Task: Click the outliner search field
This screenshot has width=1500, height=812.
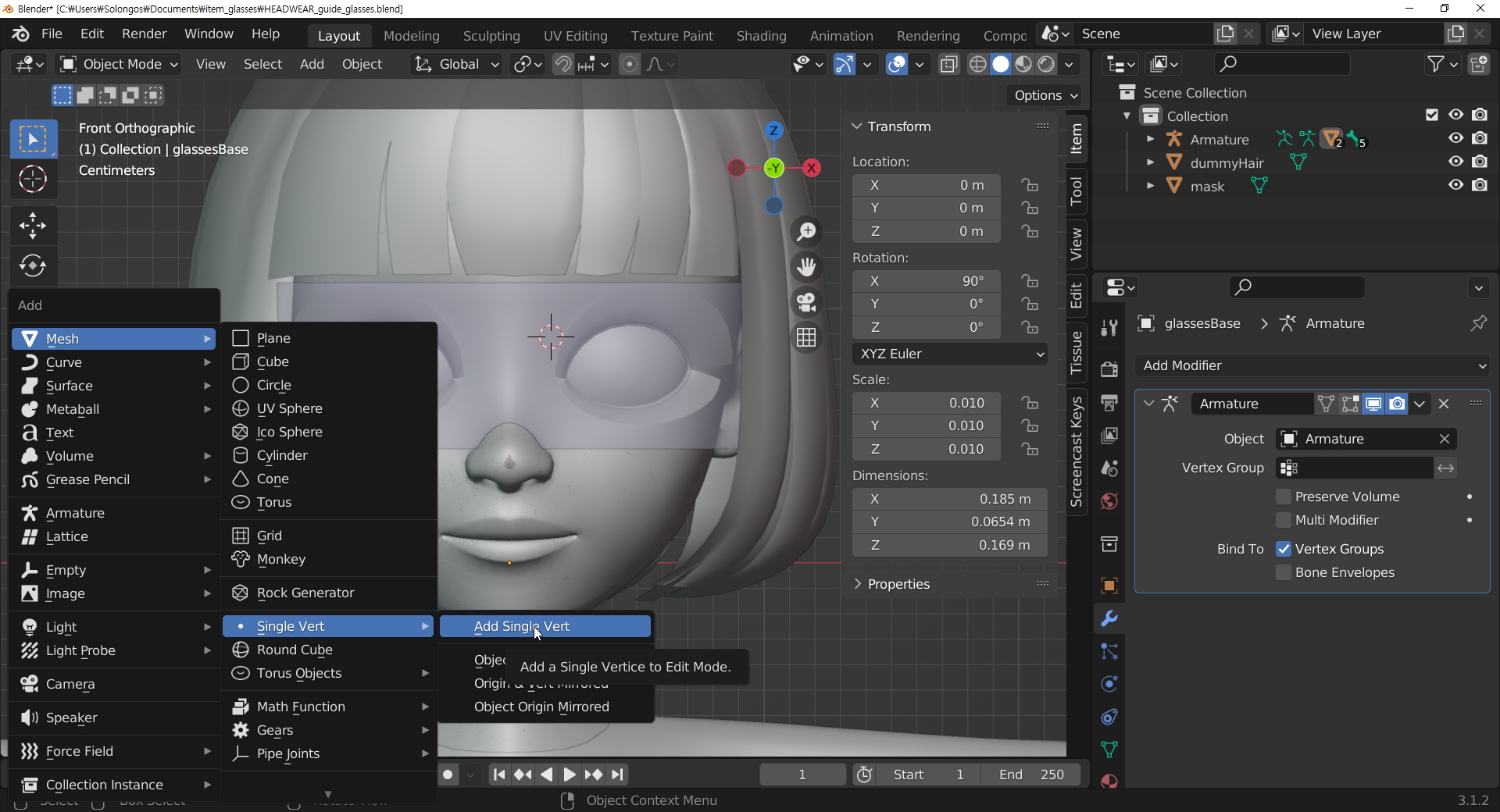Action: [x=1281, y=64]
